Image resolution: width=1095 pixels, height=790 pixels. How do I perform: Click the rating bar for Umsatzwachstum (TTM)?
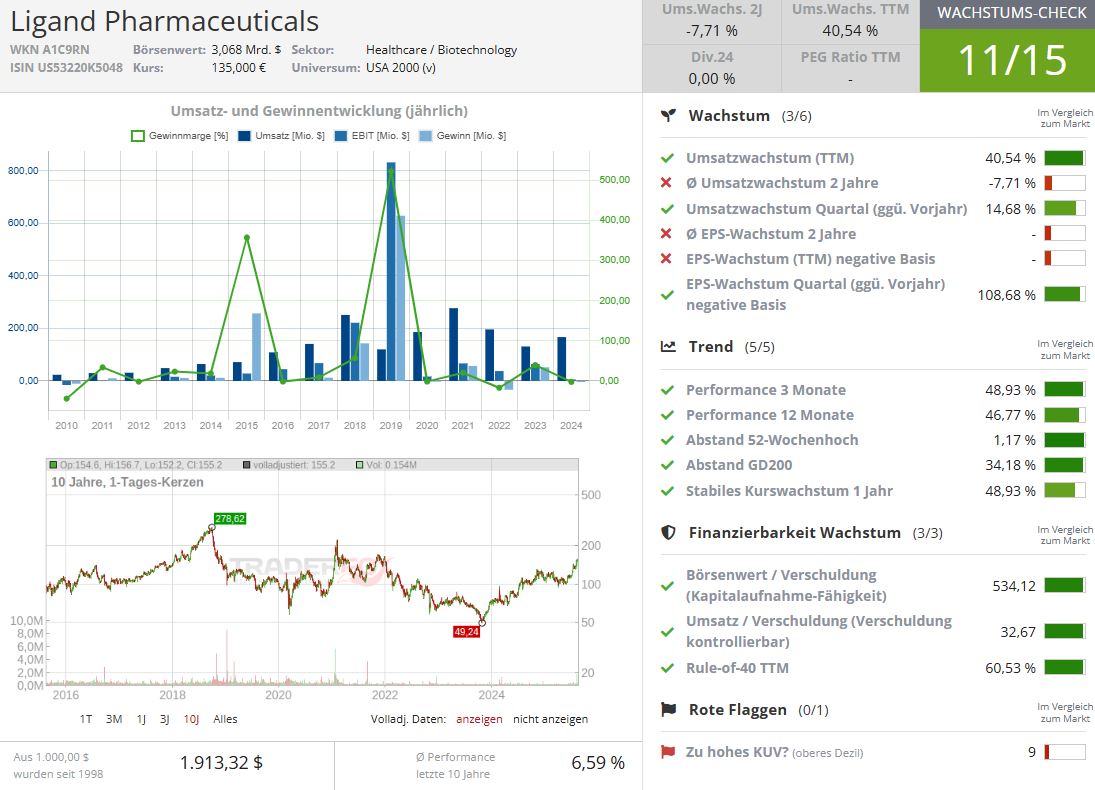click(1065, 158)
